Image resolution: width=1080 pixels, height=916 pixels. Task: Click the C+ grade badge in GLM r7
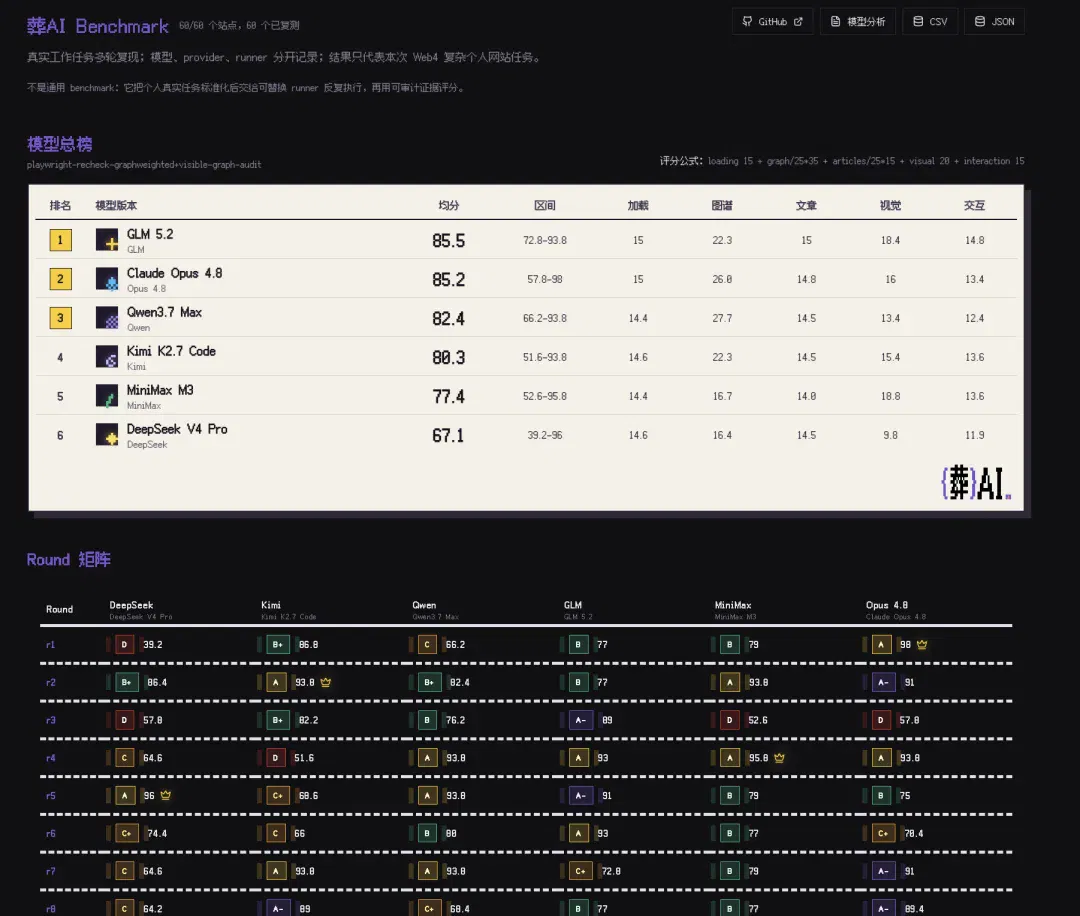[581, 871]
